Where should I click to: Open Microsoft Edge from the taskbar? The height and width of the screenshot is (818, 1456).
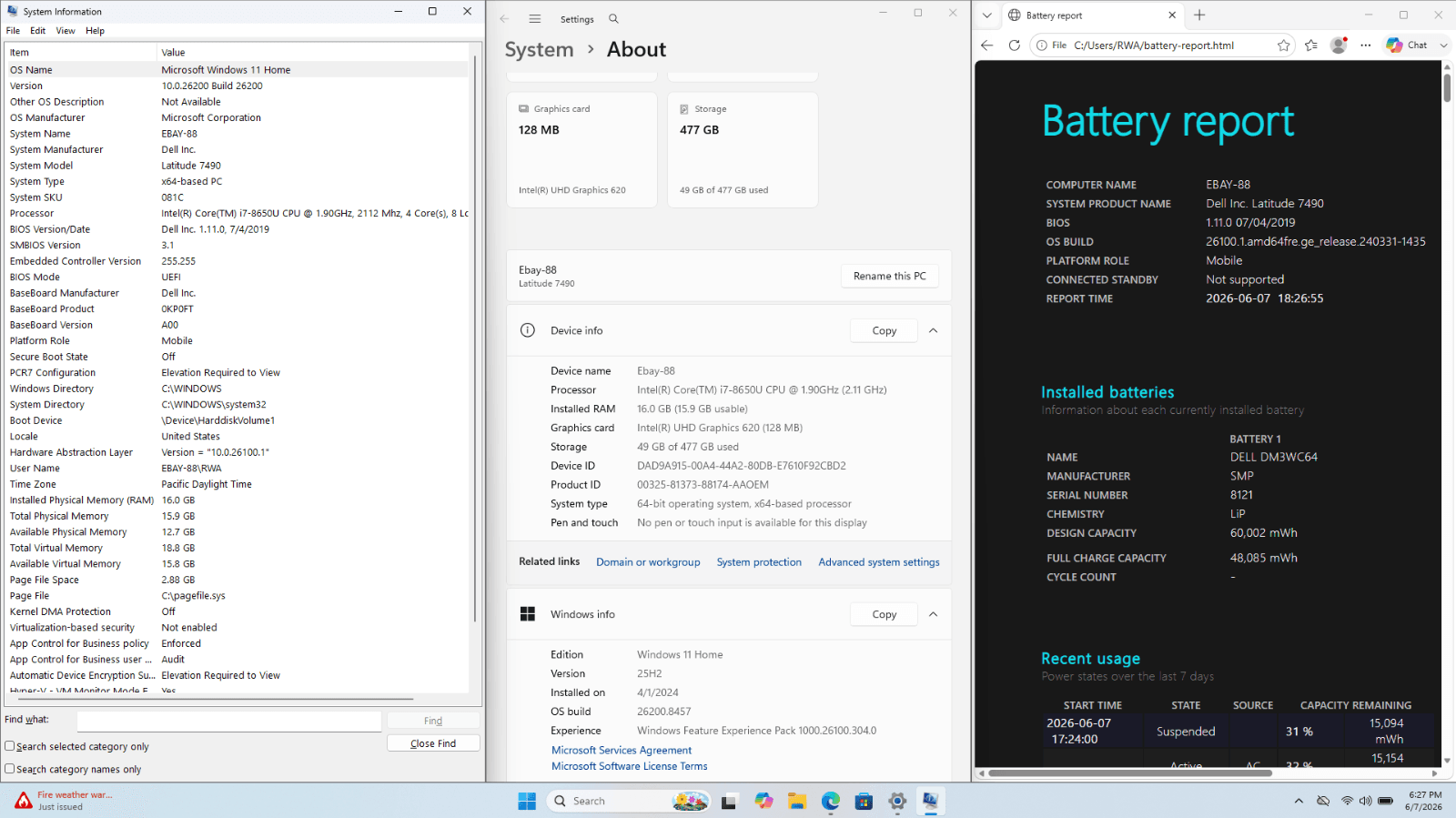(x=831, y=801)
